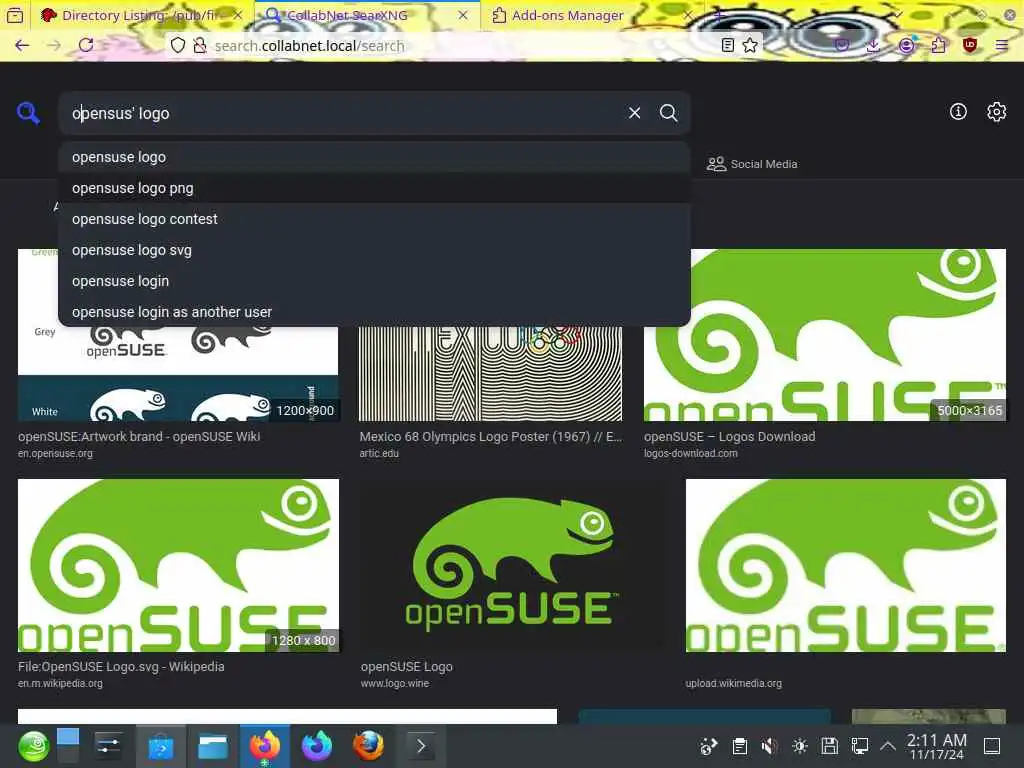Viewport: 1024px width, 768px height.
Task: Open the Firefox account menu
Action: (906, 45)
